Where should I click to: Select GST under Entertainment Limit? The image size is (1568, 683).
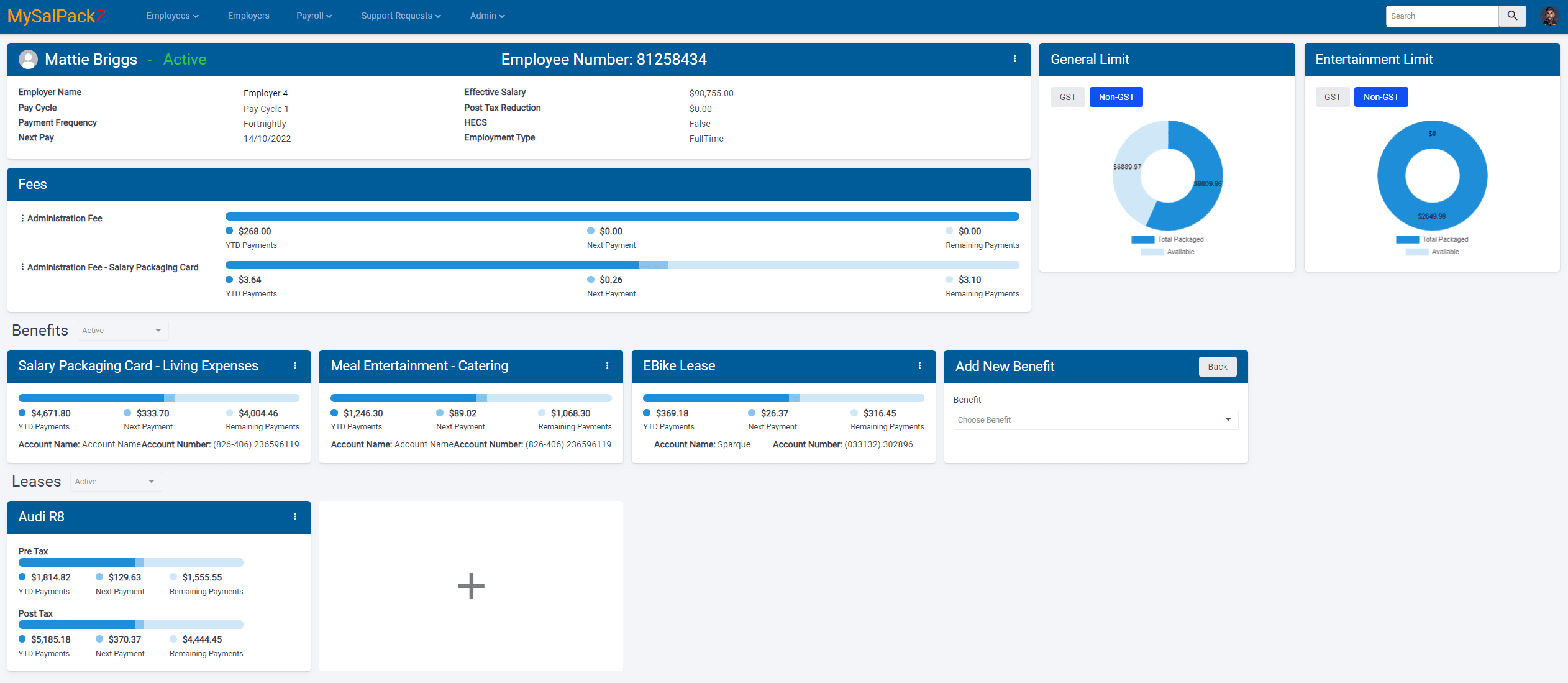(x=1332, y=97)
